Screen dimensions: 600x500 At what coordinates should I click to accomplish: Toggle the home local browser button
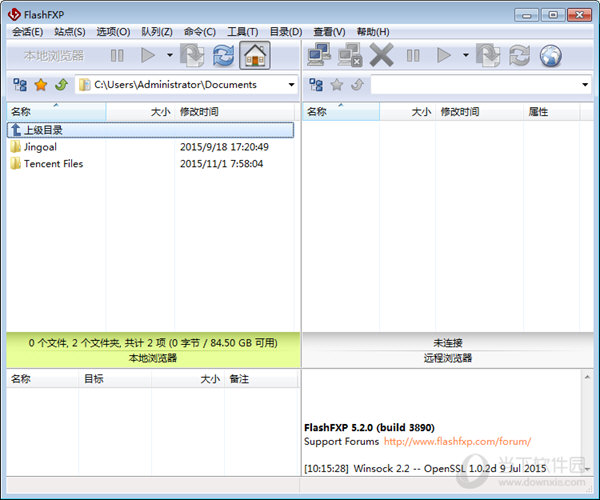tap(255, 55)
